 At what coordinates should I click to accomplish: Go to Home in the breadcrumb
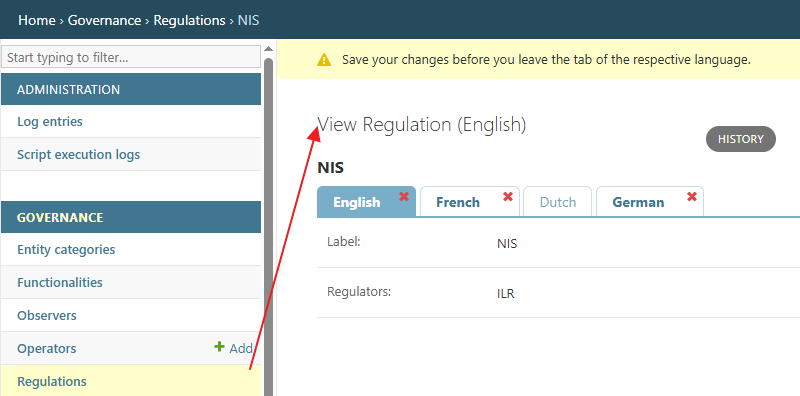coord(37,20)
